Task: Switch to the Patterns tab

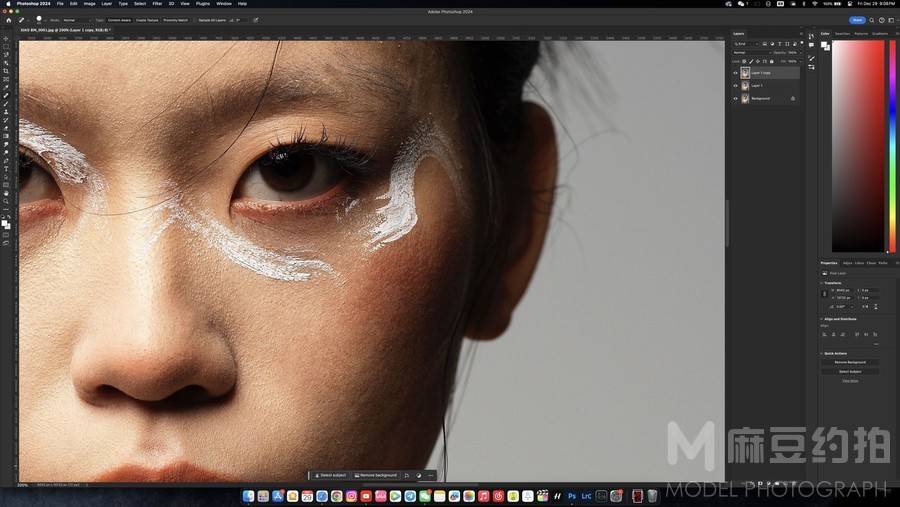Action: click(861, 34)
